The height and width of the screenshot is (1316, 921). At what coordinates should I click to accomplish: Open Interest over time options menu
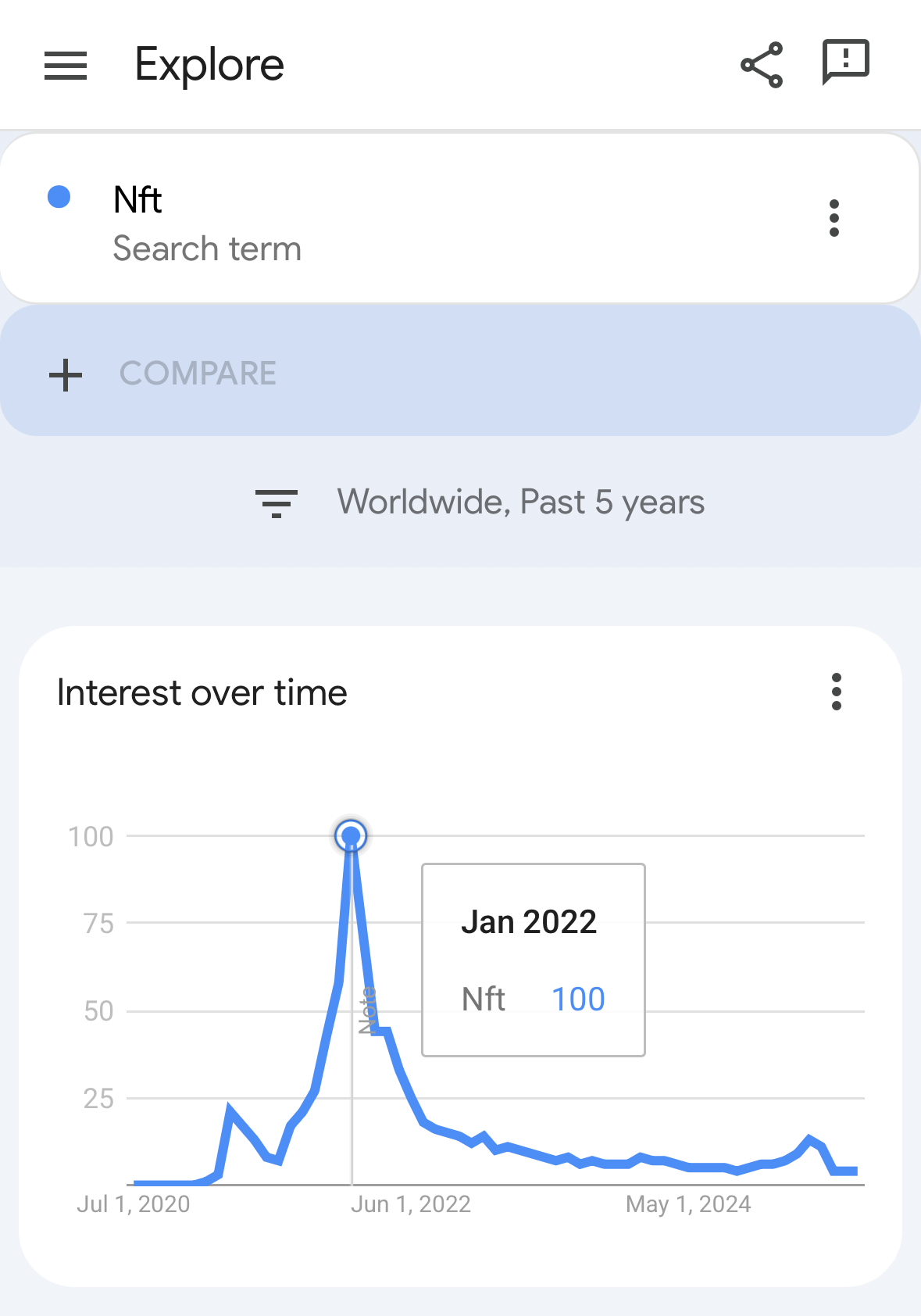837,692
